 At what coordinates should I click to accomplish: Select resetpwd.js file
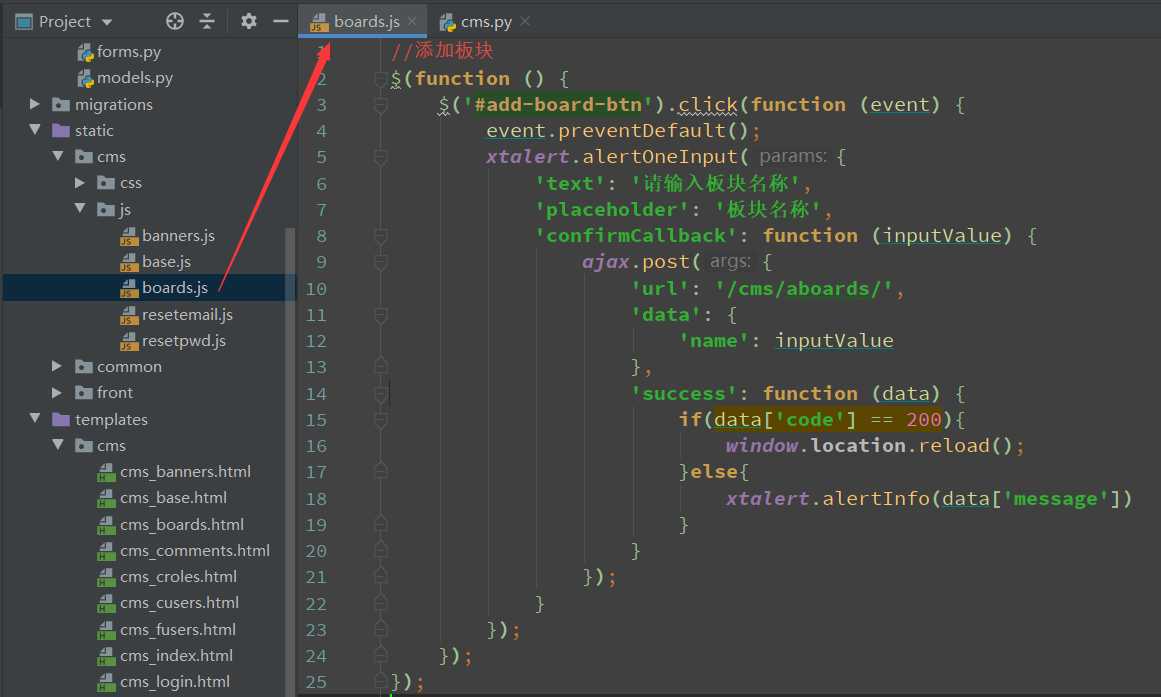pyautogui.click(x=184, y=341)
